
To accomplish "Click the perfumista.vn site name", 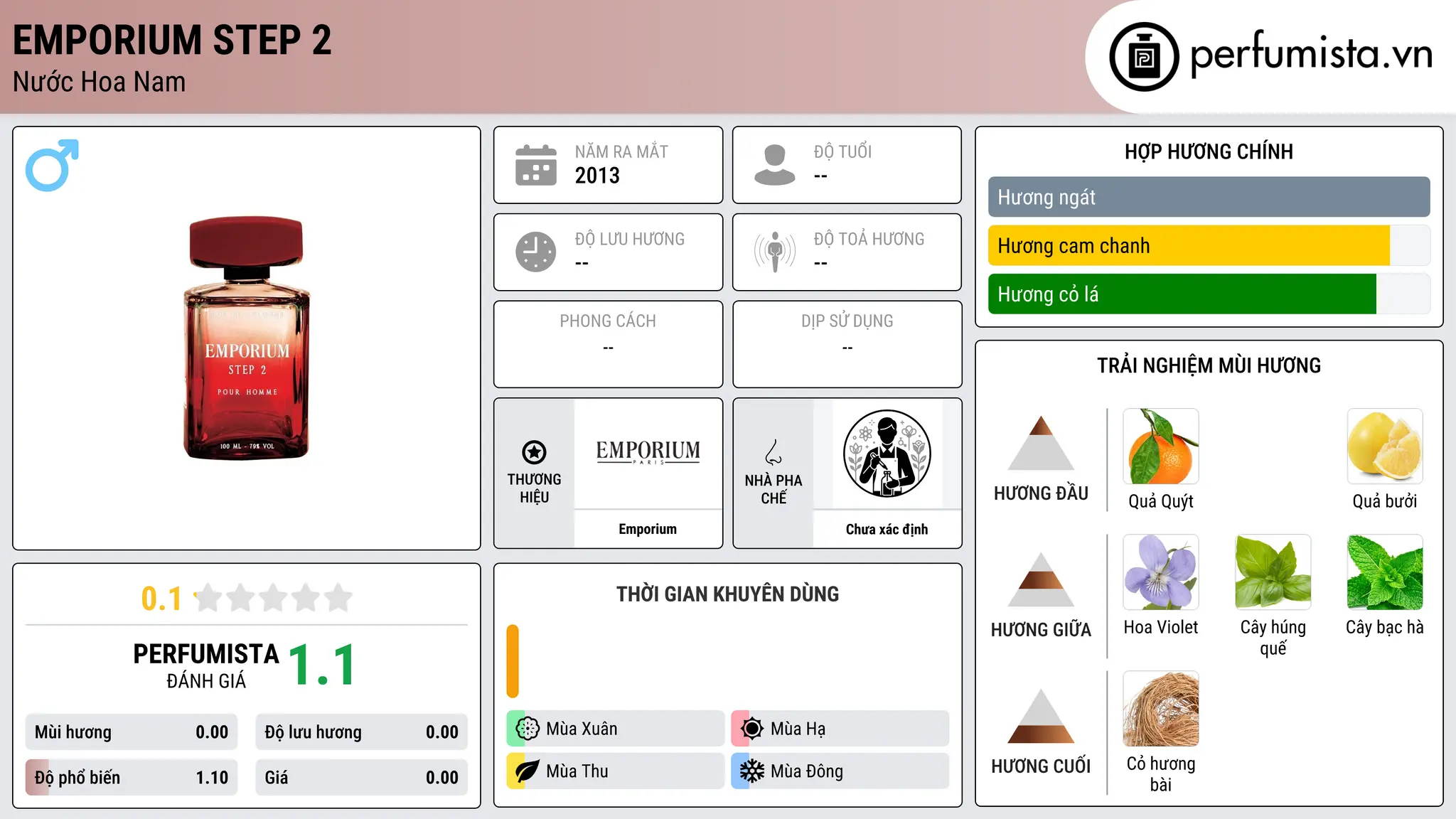I will click(x=1312, y=54).
